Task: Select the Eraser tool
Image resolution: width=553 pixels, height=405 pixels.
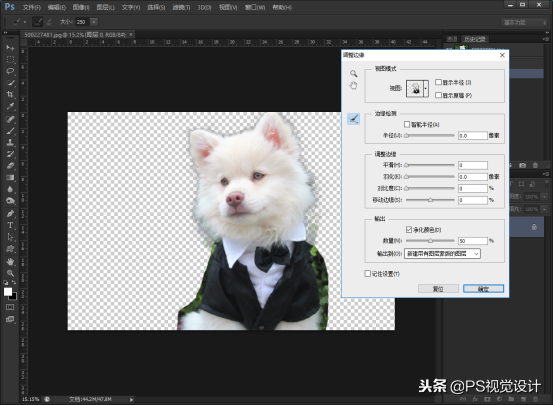Action: pos(10,166)
